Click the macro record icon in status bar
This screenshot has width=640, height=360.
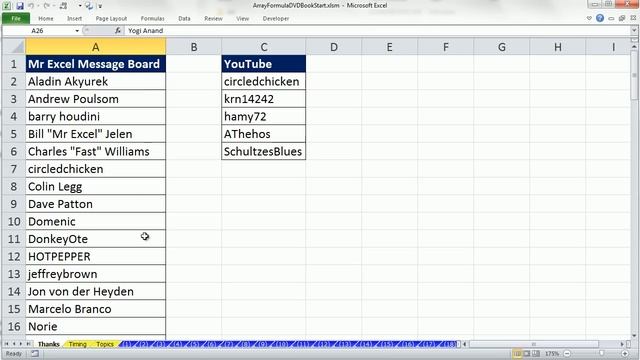click(x=35, y=353)
